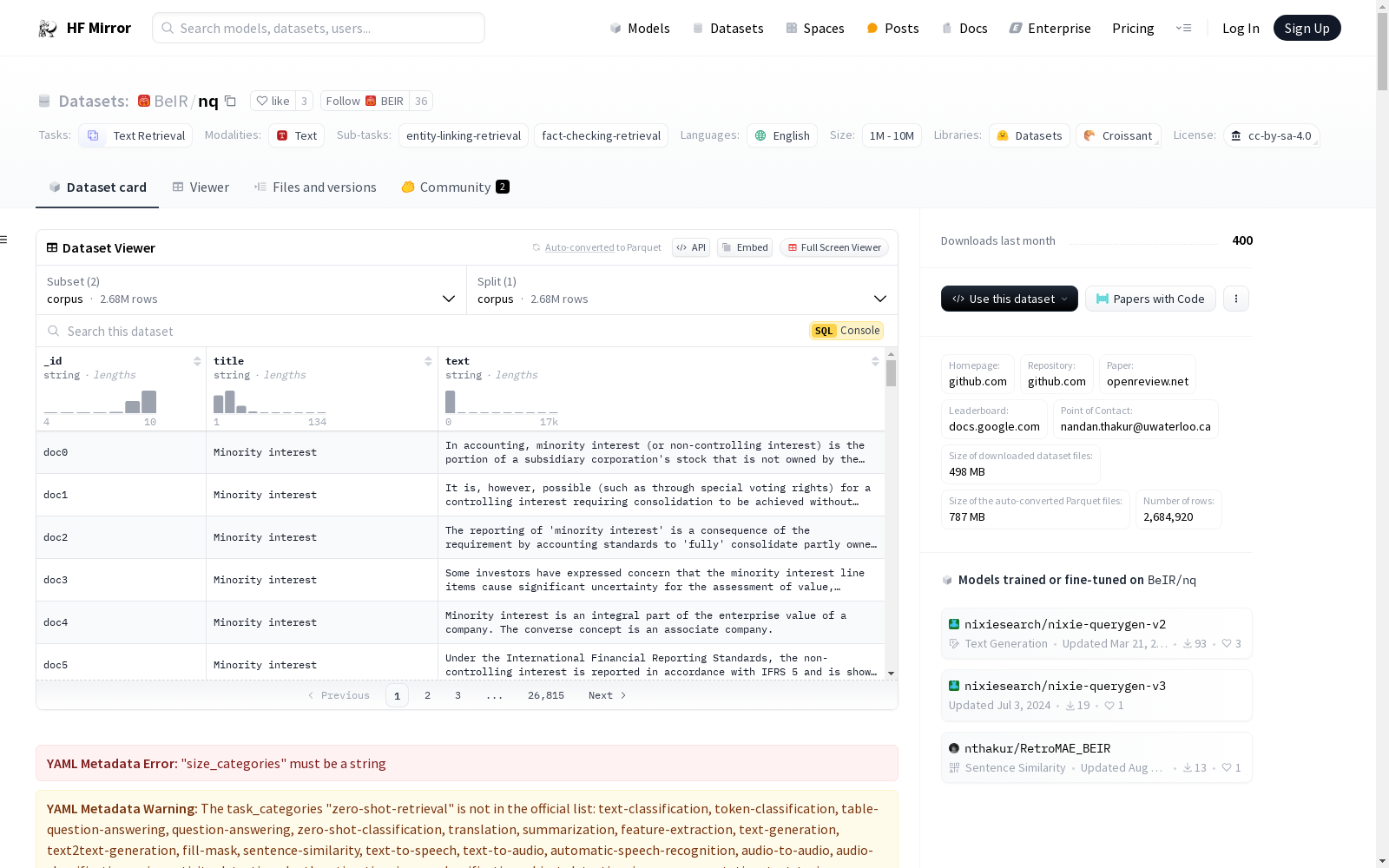Click the Papers with Code button

1150,299
